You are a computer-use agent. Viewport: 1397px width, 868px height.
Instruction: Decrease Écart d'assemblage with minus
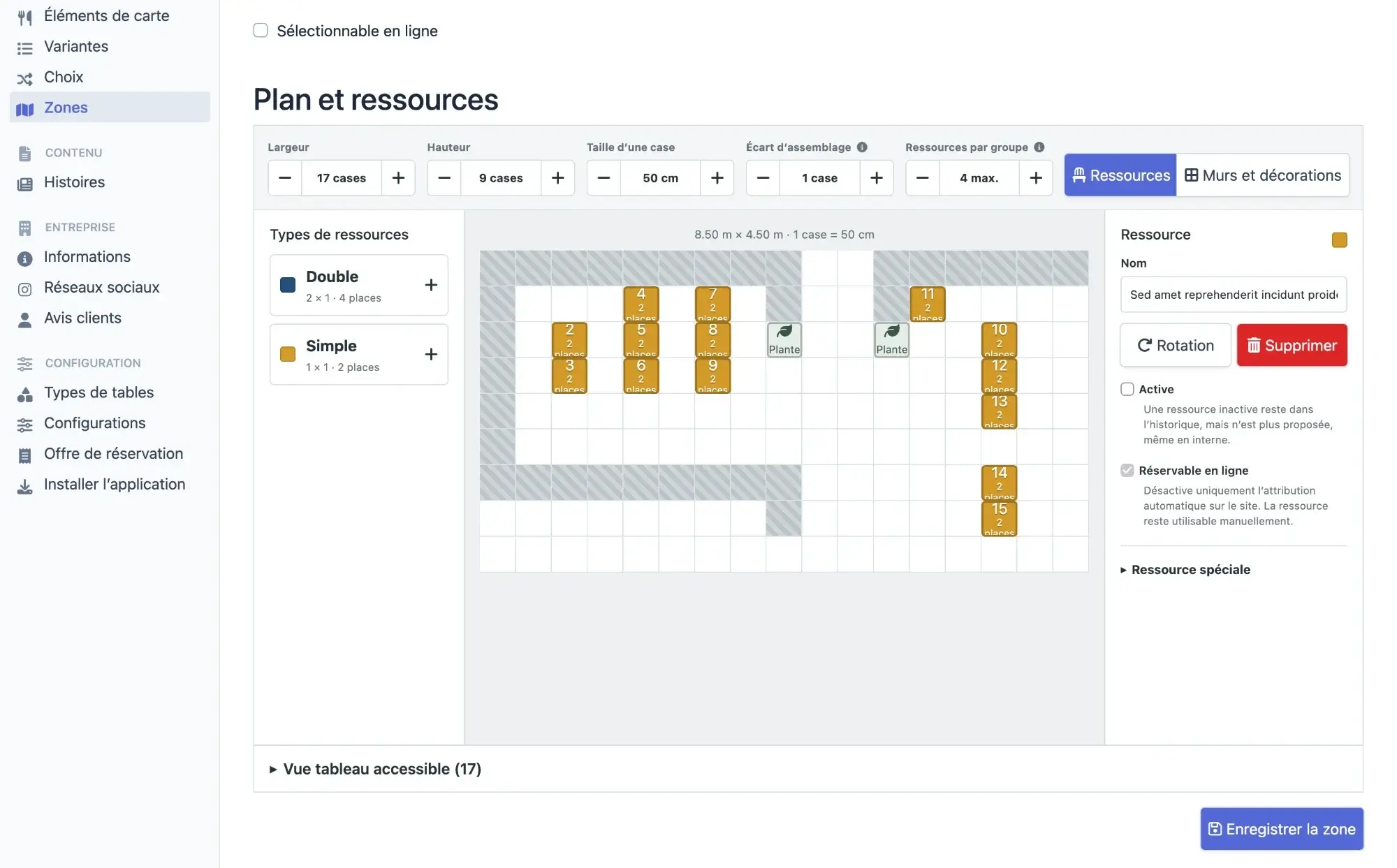[x=763, y=178]
